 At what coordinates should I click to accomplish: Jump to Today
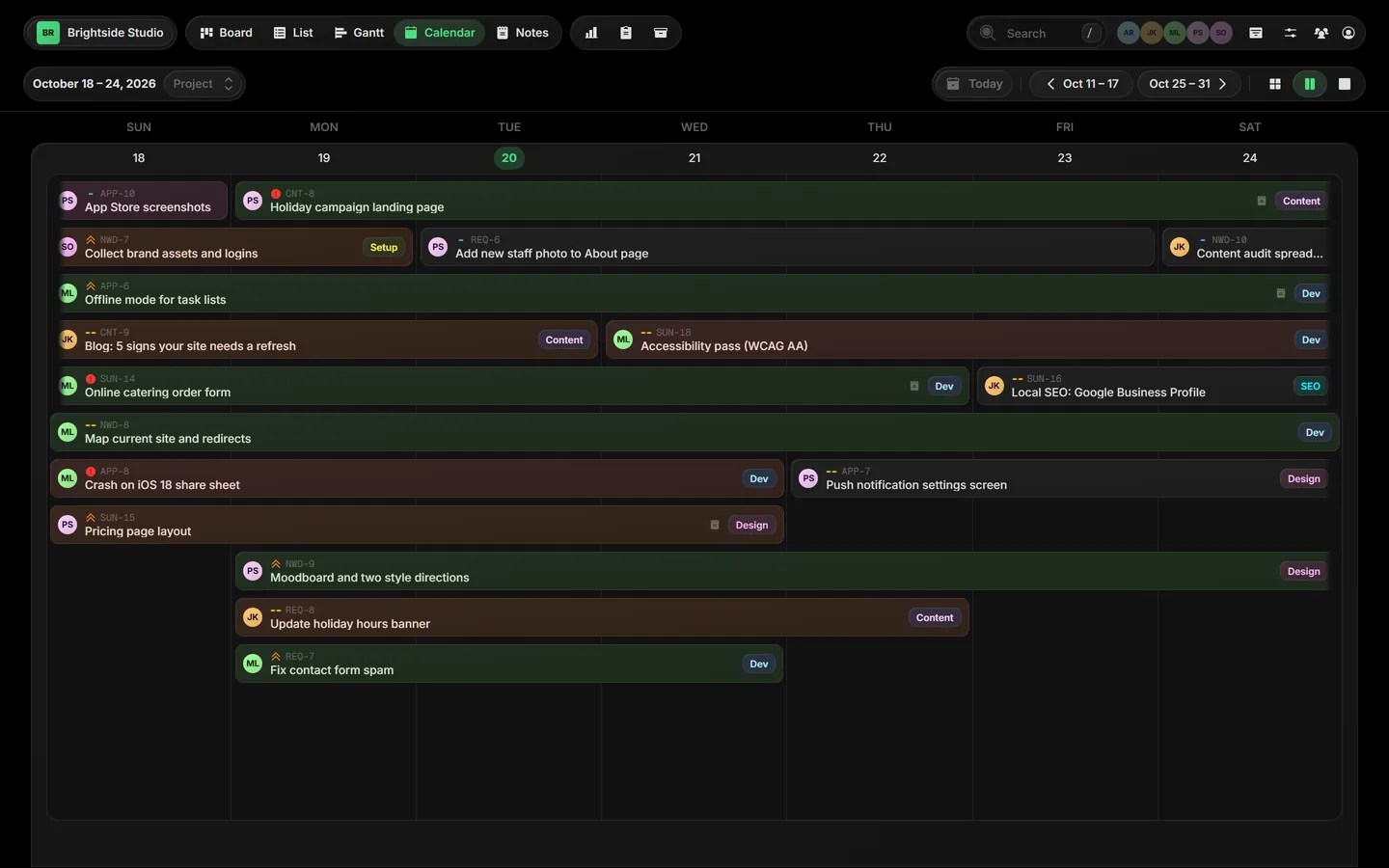pos(974,84)
